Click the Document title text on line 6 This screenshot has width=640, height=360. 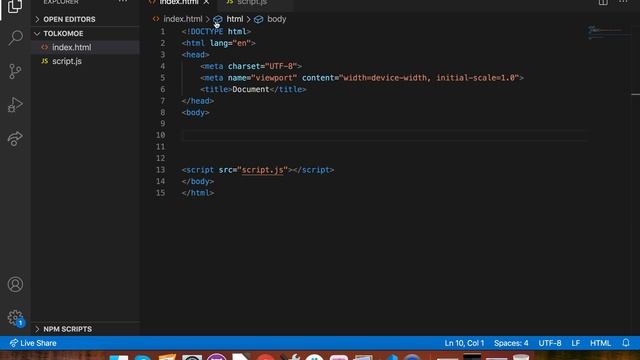[x=251, y=89]
